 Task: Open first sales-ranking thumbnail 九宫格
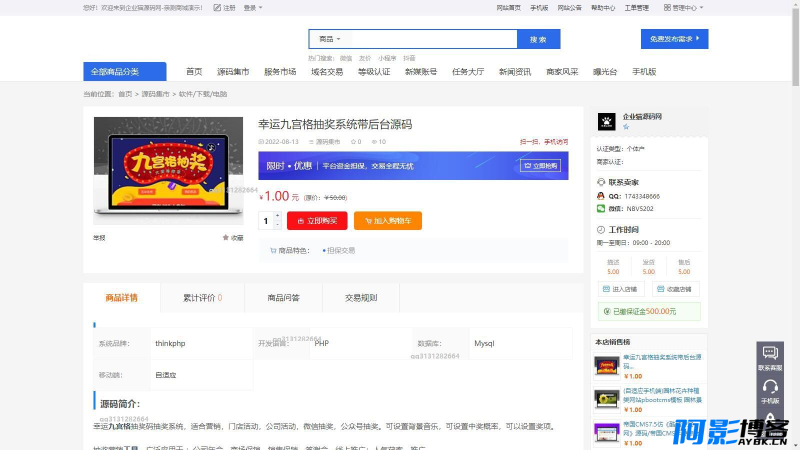click(607, 366)
